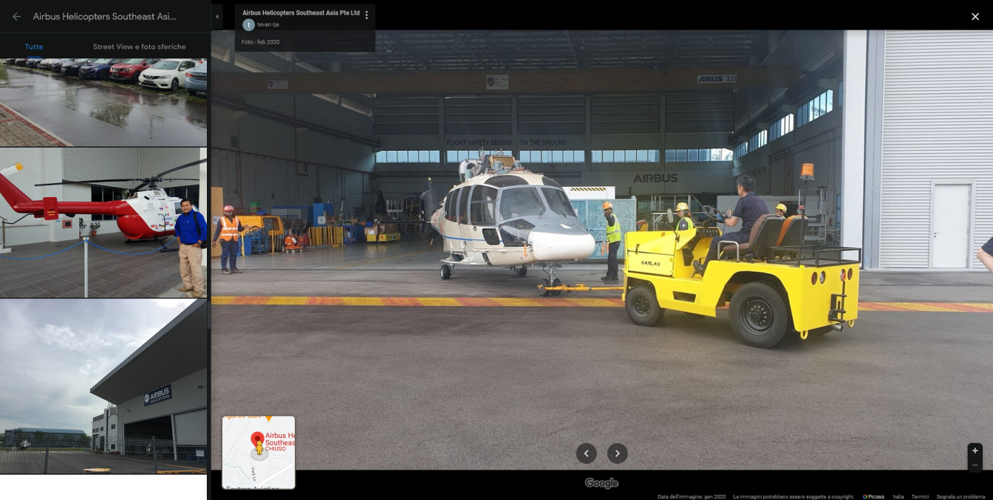Viewport: 993px width, 500px height.
Task: Click Segnala un problema
Action: (961, 497)
